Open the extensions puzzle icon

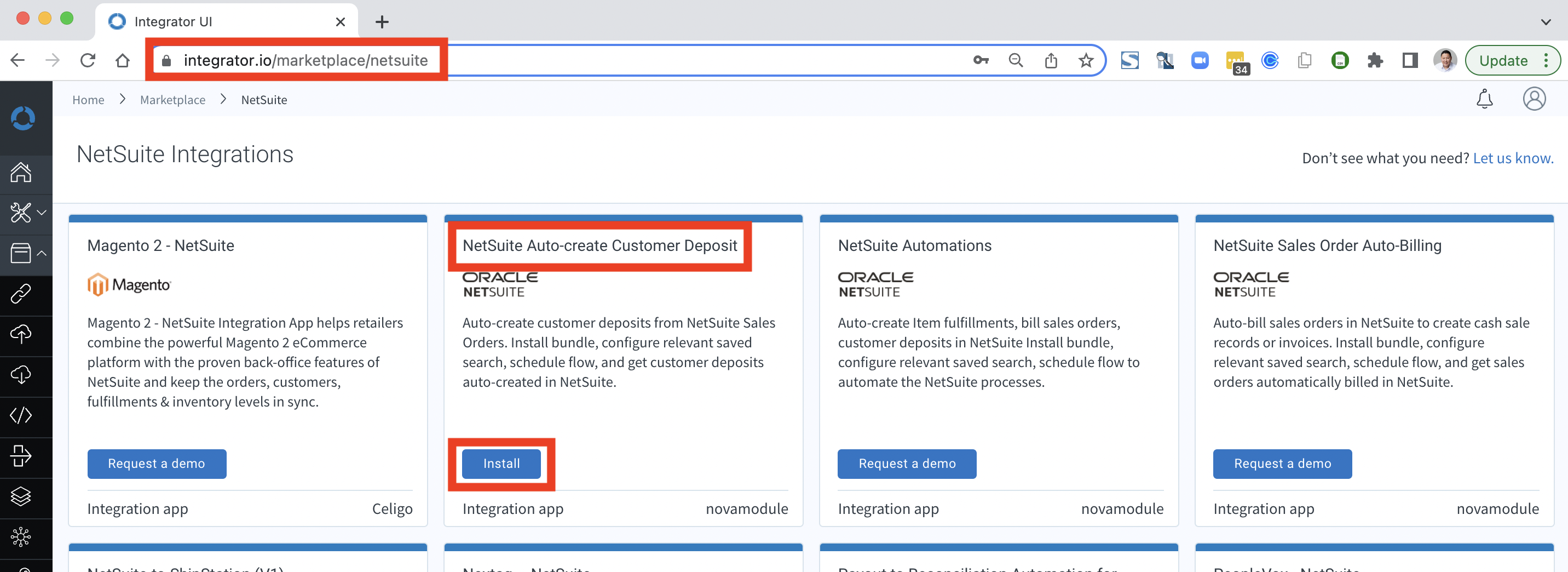point(1375,60)
